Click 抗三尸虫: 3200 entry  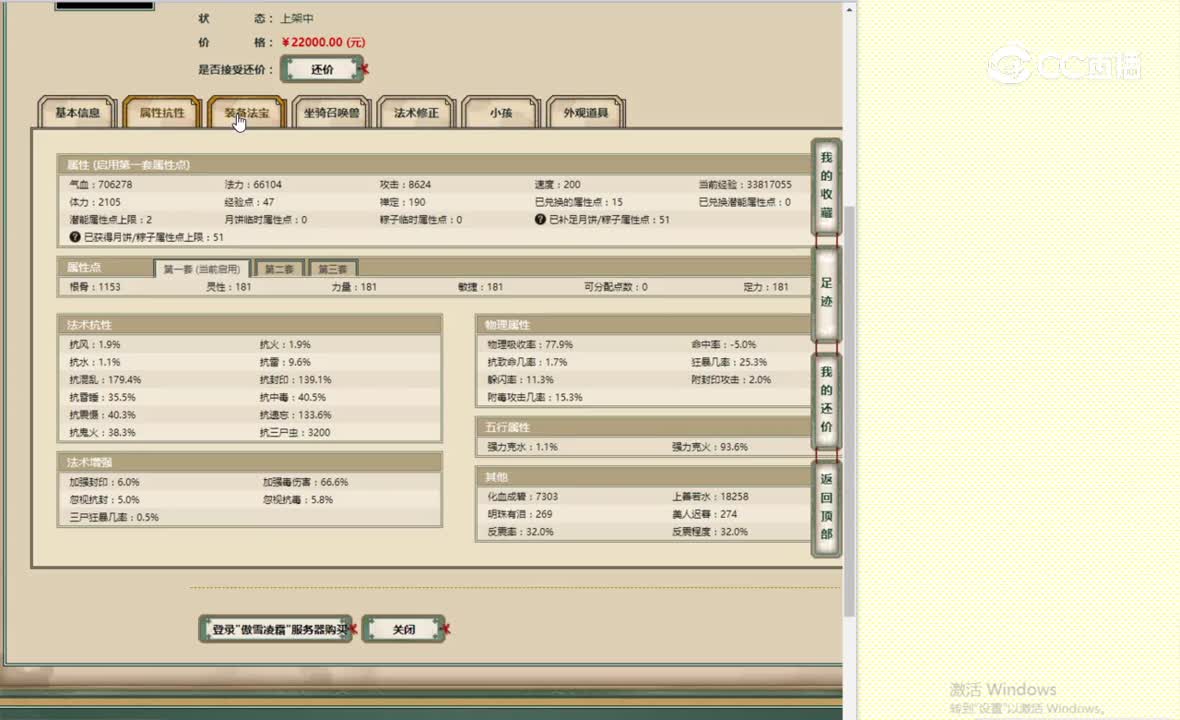[295, 433]
